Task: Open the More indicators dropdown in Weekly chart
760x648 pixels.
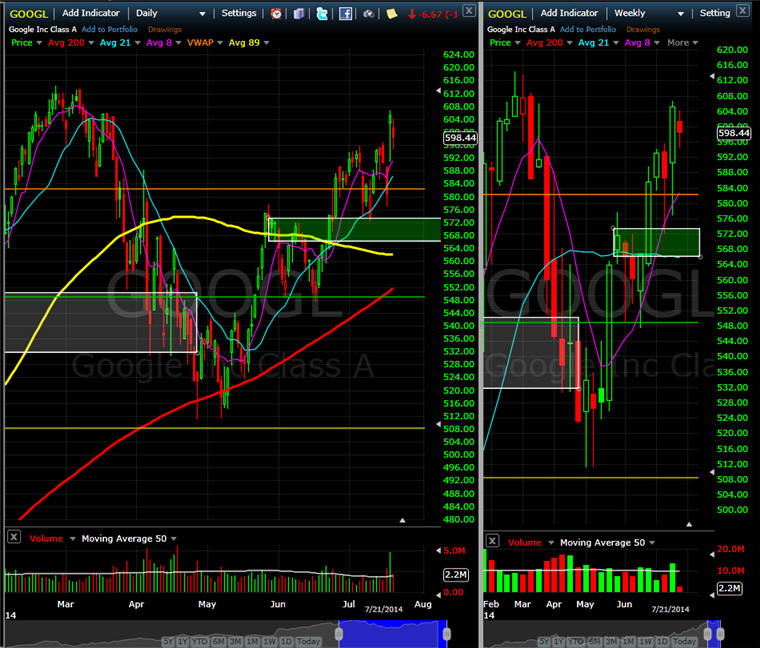Action: pos(682,43)
